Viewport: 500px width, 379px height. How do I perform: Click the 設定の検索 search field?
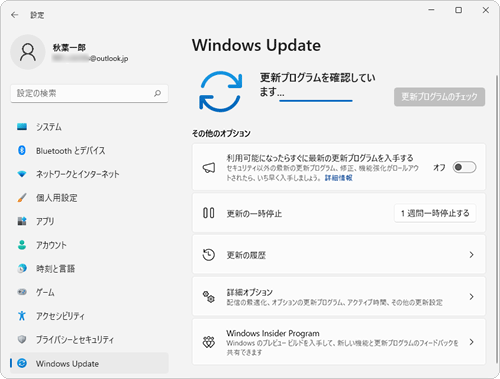[x=89, y=93]
